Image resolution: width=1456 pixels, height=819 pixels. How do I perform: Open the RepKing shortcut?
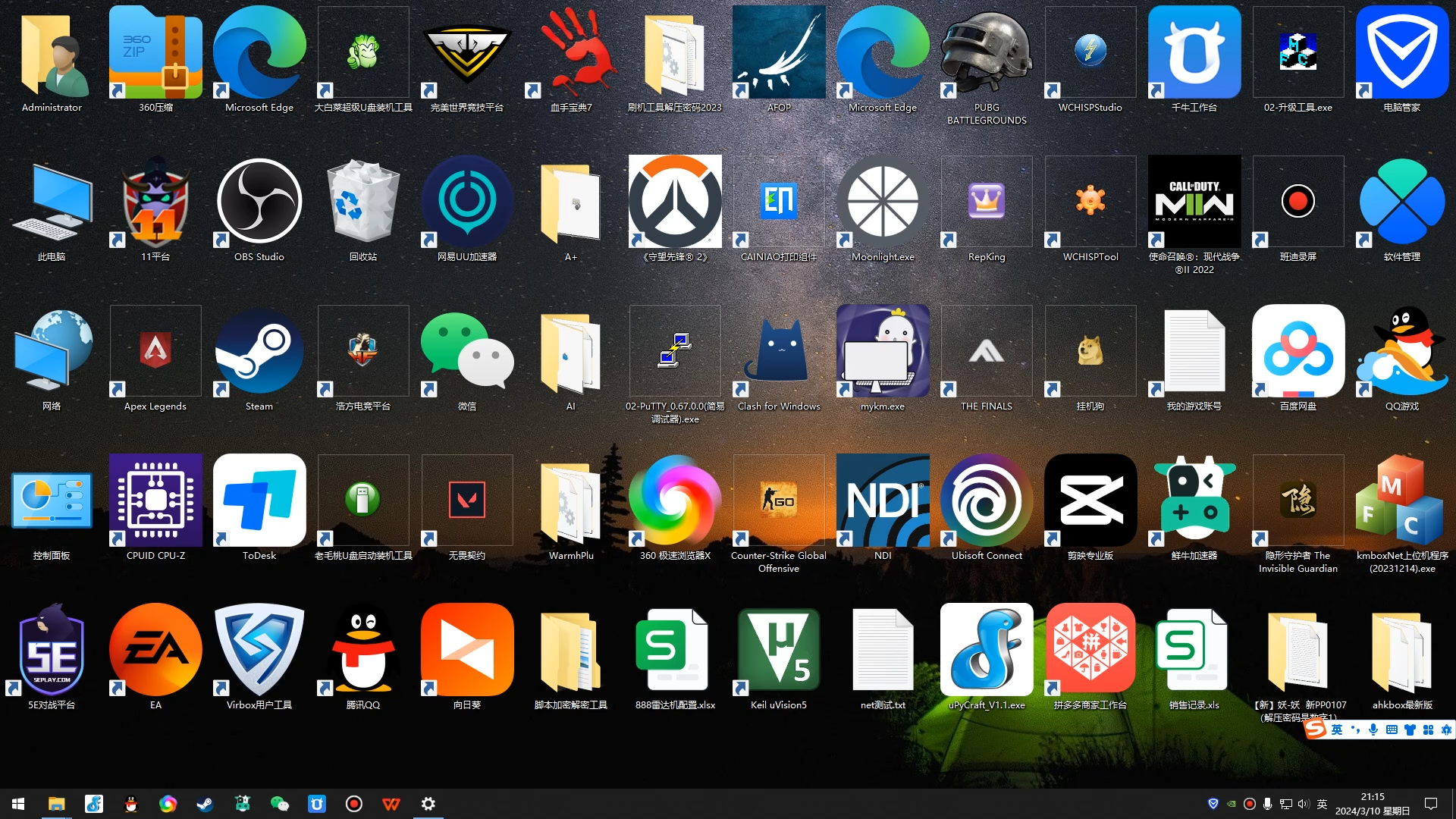[987, 209]
